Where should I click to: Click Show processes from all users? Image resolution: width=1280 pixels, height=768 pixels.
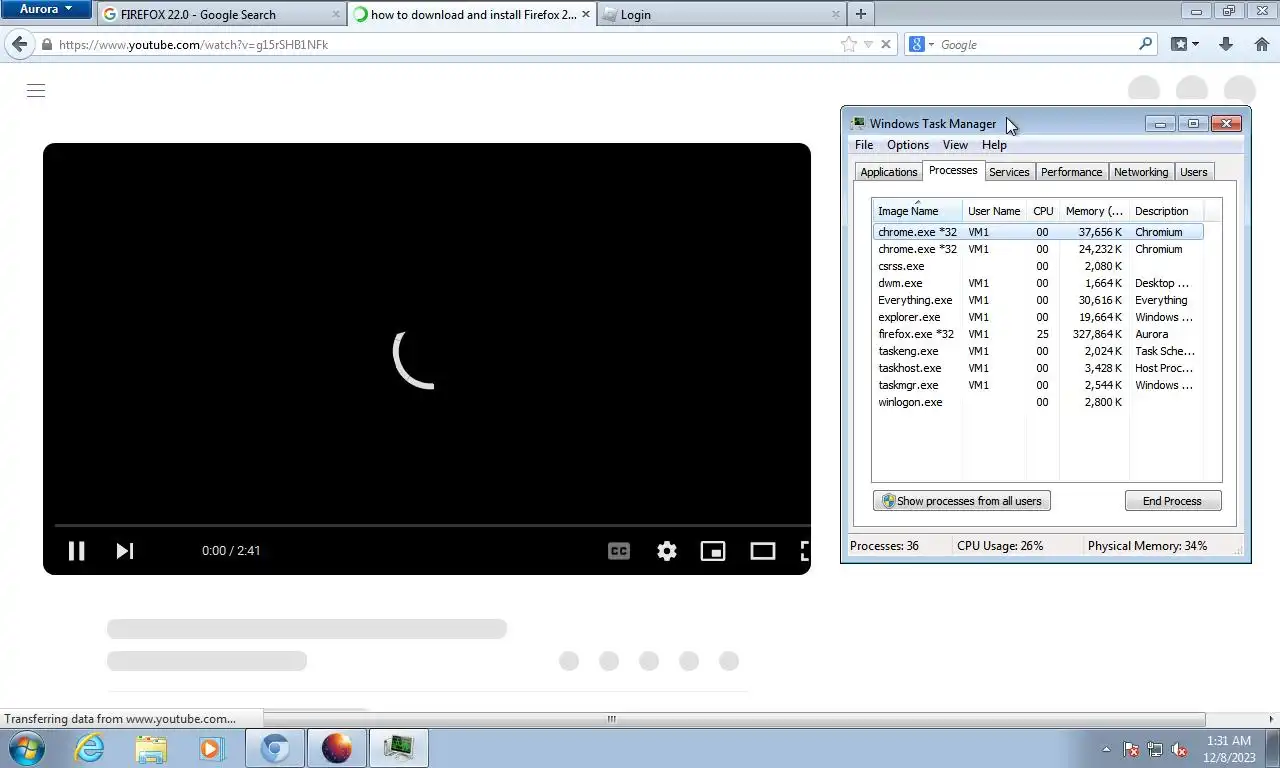(x=962, y=501)
